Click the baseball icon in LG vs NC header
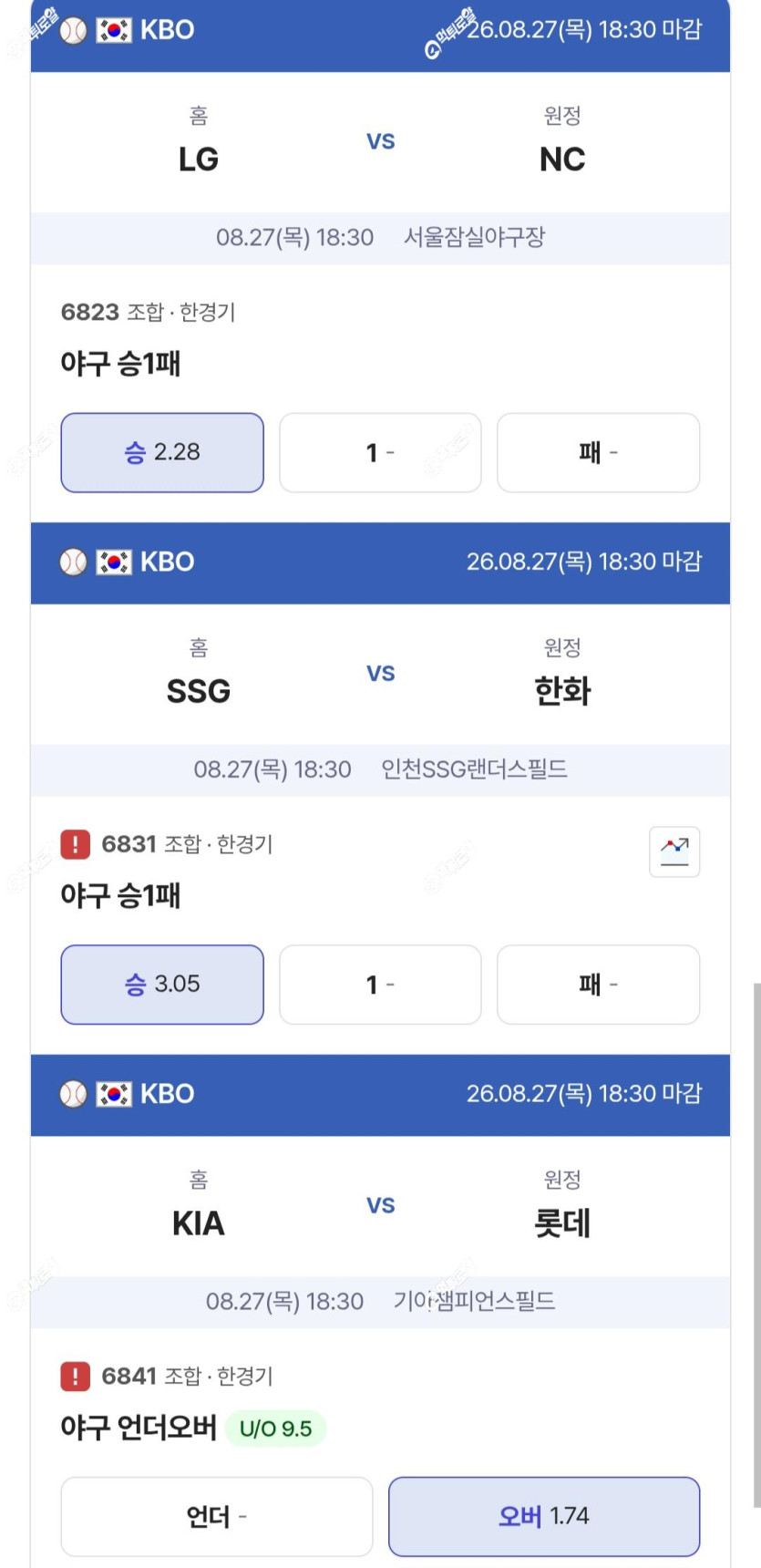This screenshot has height=1568, width=761. [x=73, y=30]
